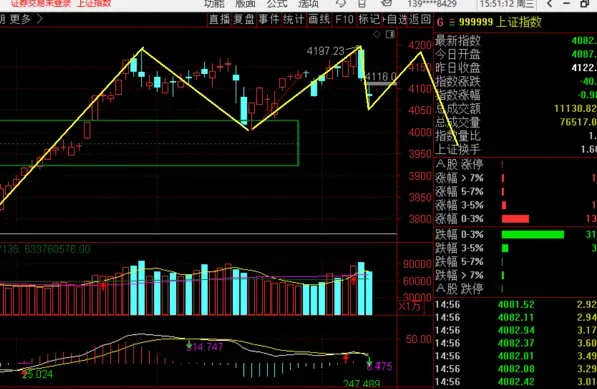Open F10 company info

(344, 19)
